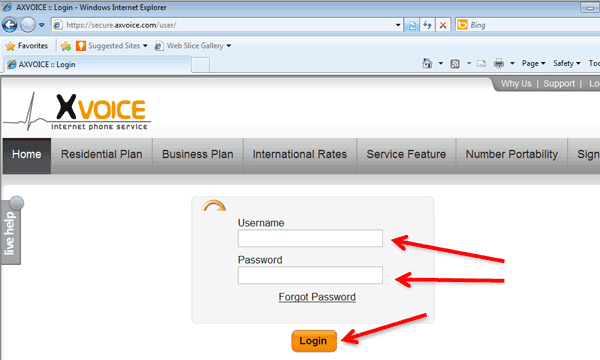Expand the Feeds dropdown arrow

tap(469, 64)
